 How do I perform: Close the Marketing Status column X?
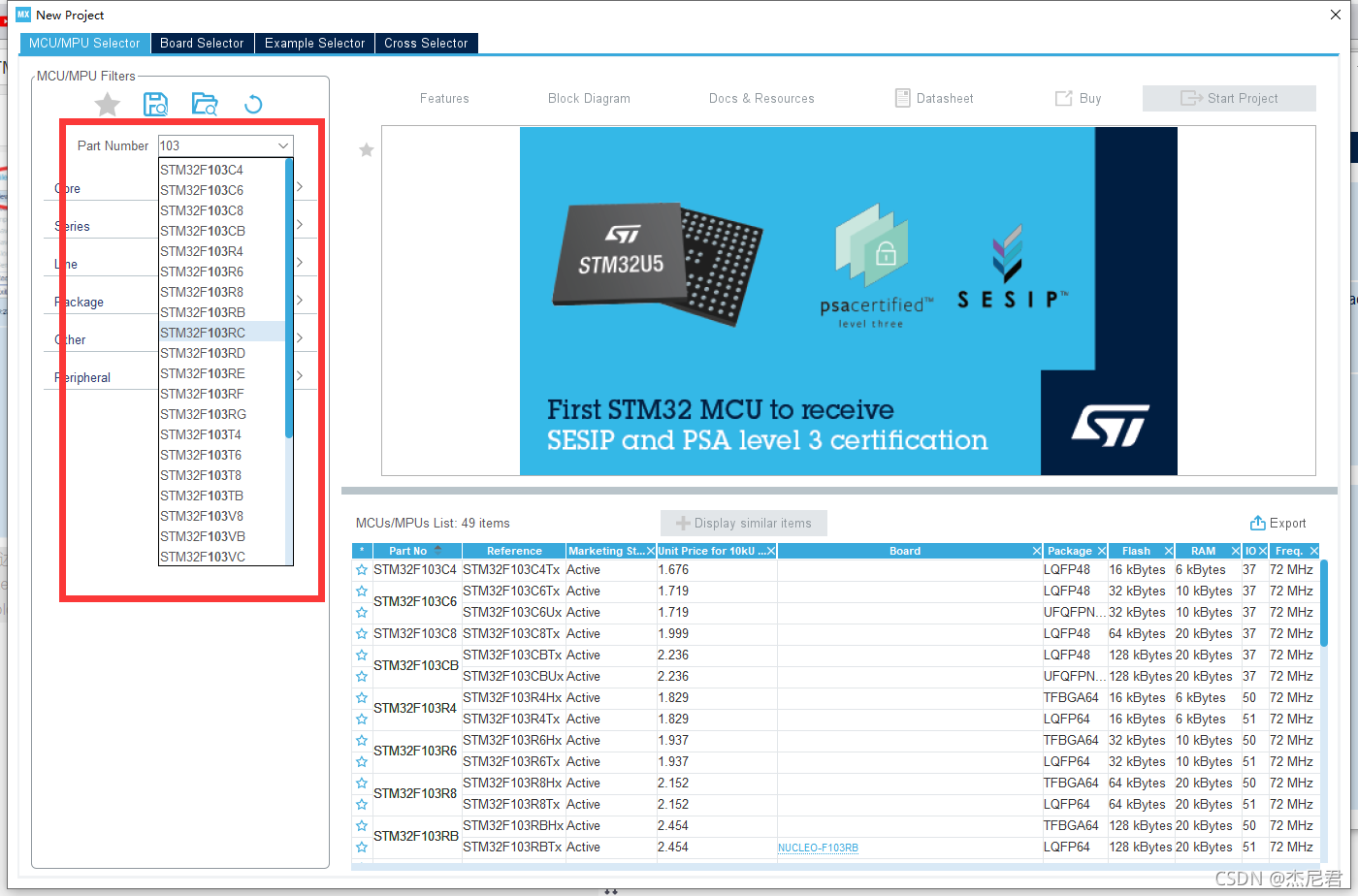click(x=650, y=551)
